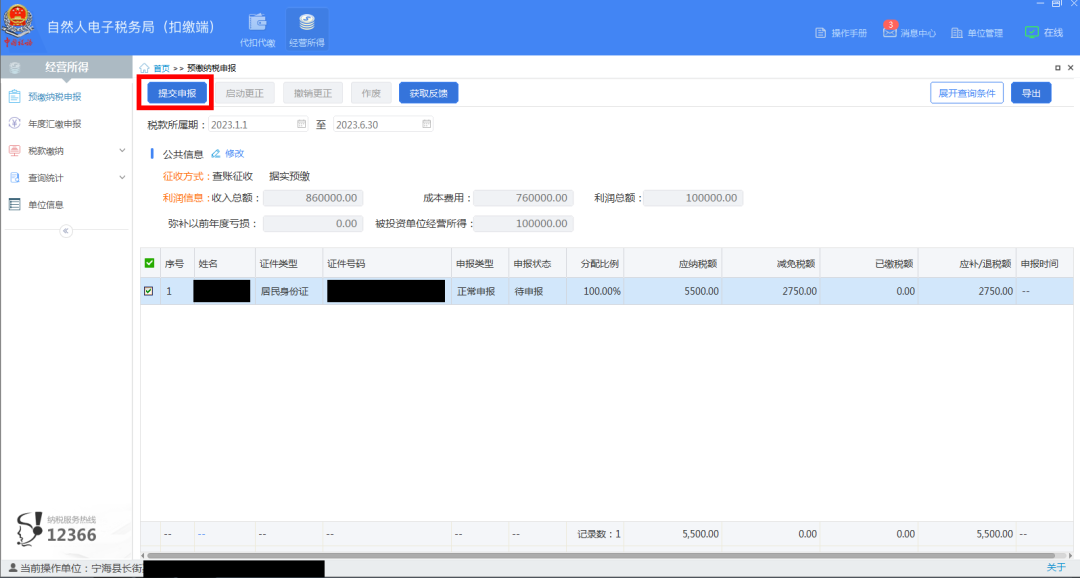This screenshot has width=1080, height=578.
Task: Toggle the select-all checkbox in table header
Action: tap(149, 263)
